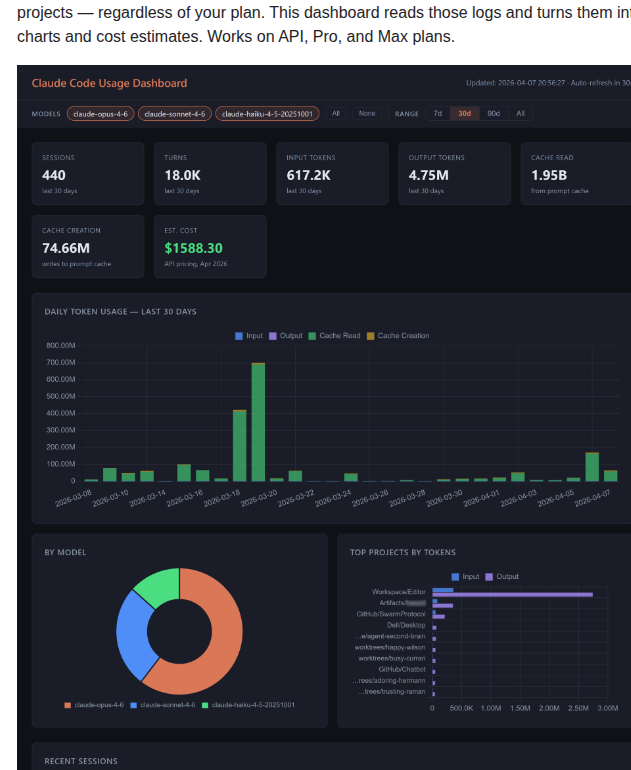Click the Daily Token Usage section heading
This screenshot has height=770, width=631.
click(120, 312)
